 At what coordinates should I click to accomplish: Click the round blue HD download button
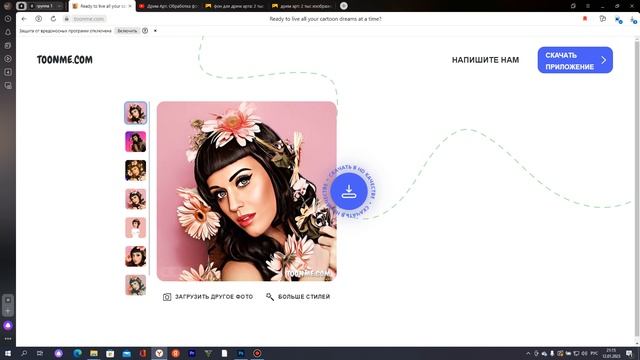tap(349, 191)
